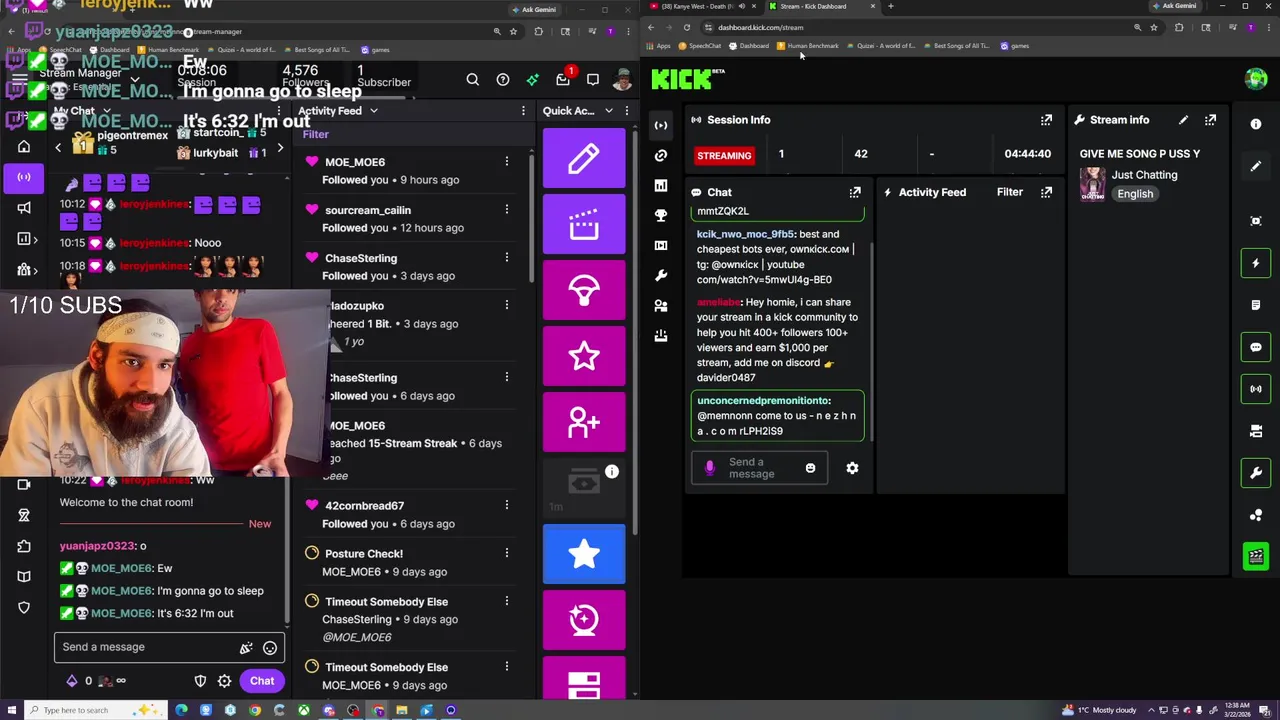The width and height of the screenshot is (1280, 720).
Task: Click Twitch Raid parachute quick action
Action: pyautogui.click(x=584, y=291)
